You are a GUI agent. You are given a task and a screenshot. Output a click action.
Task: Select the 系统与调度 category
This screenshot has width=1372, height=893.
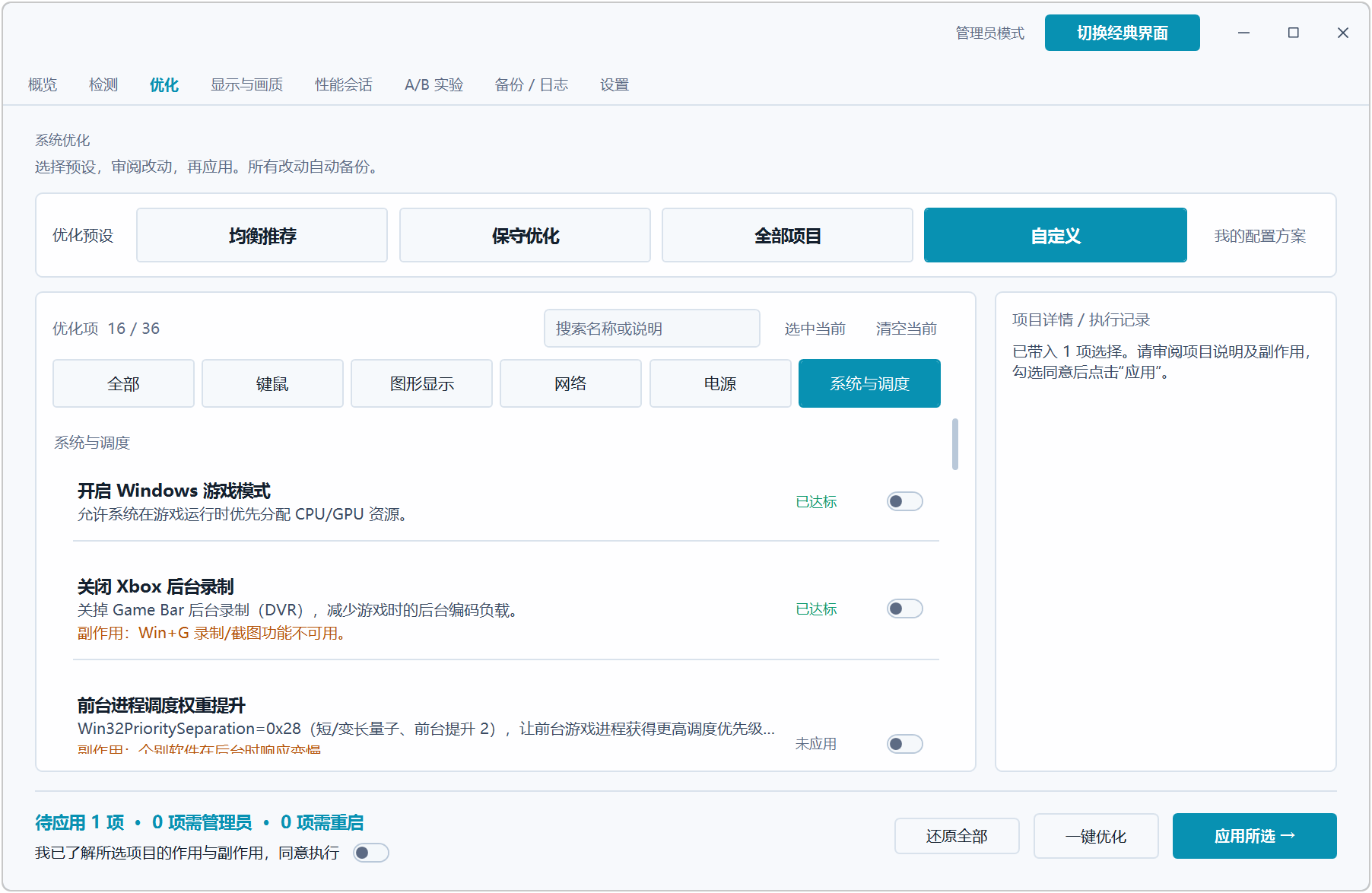869,383
